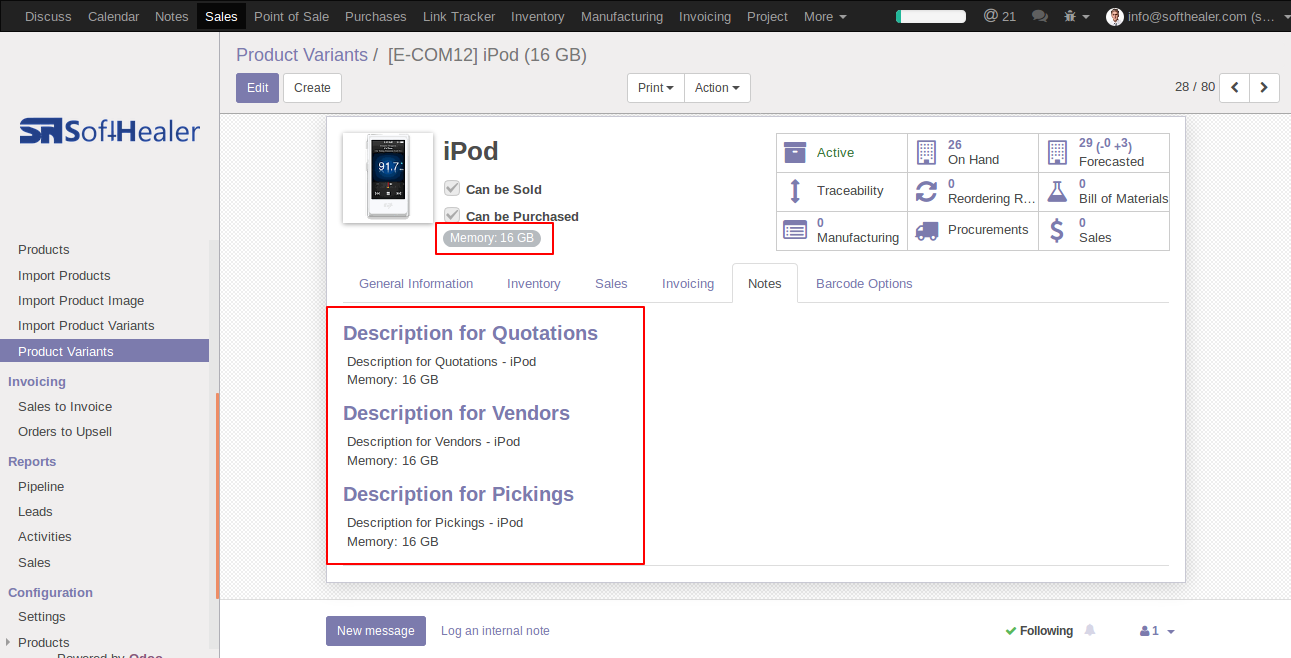The width and height of the screenshot is (1291, 658).
Task: Select the Notes tab
Action: coord(765,283)
